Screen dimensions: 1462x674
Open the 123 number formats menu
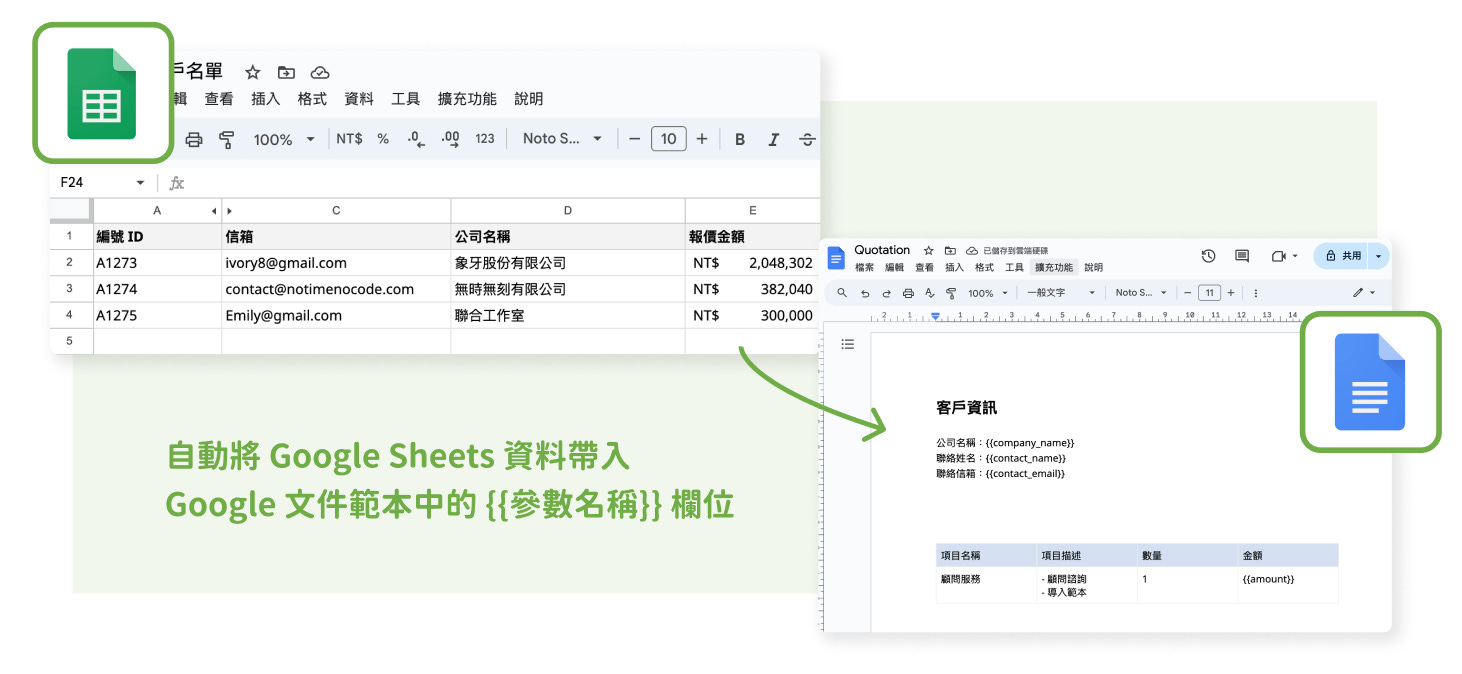[x=485, y=139]
